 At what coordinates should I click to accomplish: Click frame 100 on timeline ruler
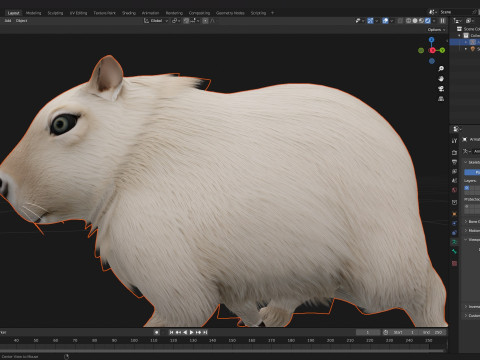click(134, 341)
